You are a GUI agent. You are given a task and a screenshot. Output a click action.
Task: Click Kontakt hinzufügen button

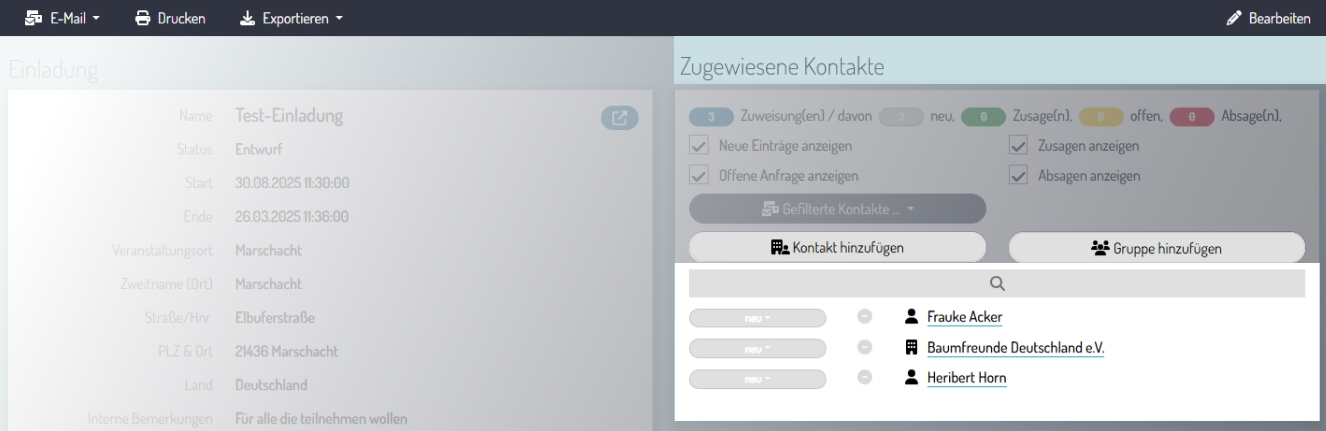837,248
